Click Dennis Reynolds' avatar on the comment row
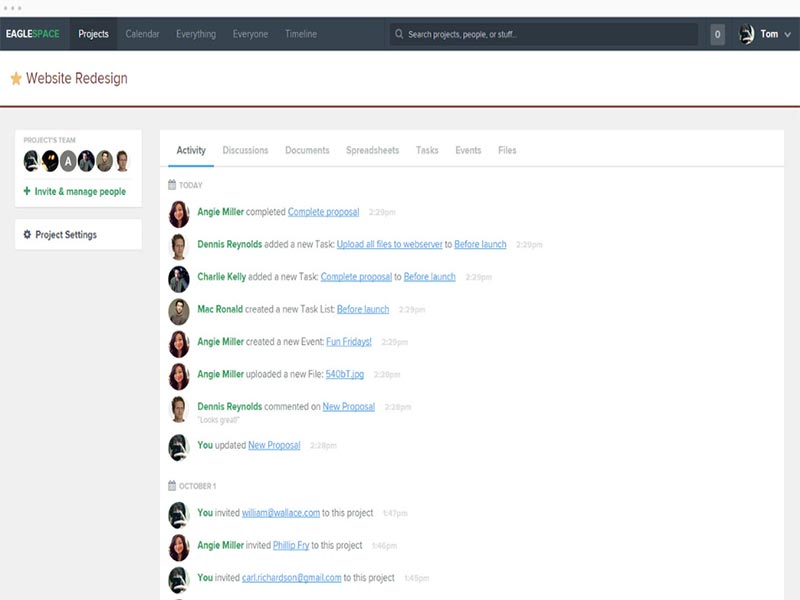Screen dimensions: 800x600 [179, 409]
